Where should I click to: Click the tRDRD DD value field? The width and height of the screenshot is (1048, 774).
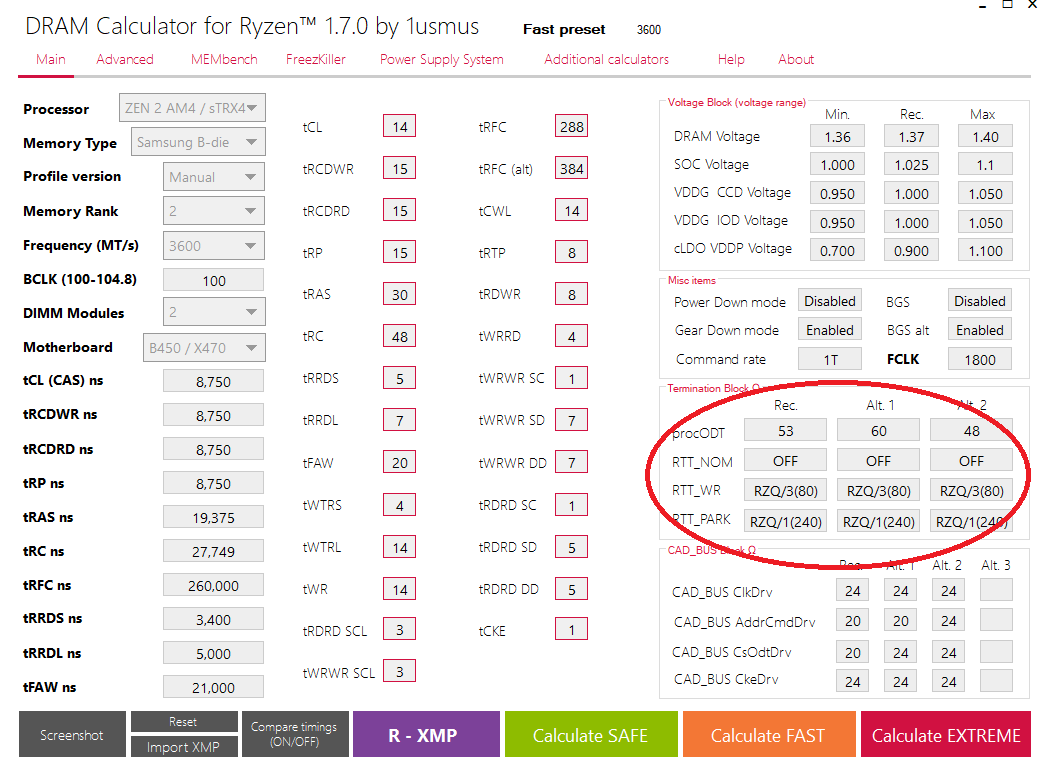pos(571,589)
